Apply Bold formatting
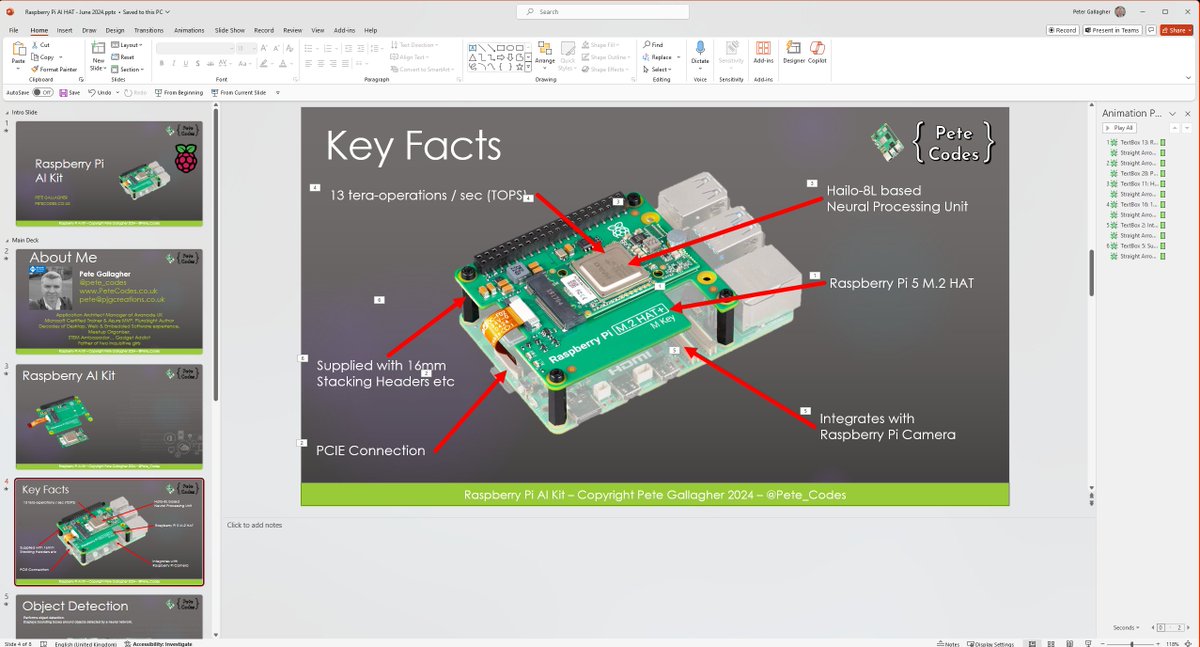 (160, 63)
